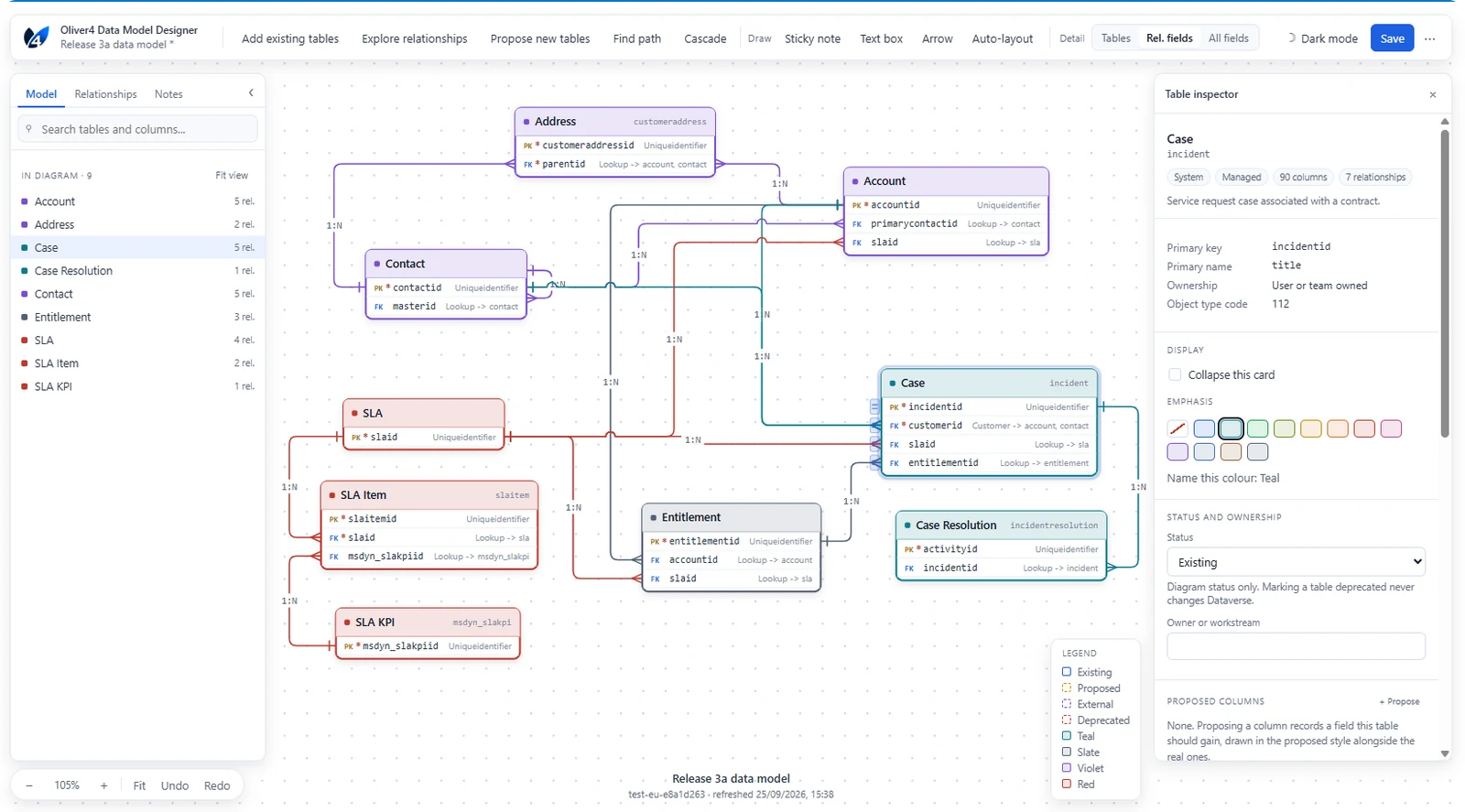Pick the Arrow drawing tool
The width and height of the screenshot is (1465, 812).
[937, 38]
